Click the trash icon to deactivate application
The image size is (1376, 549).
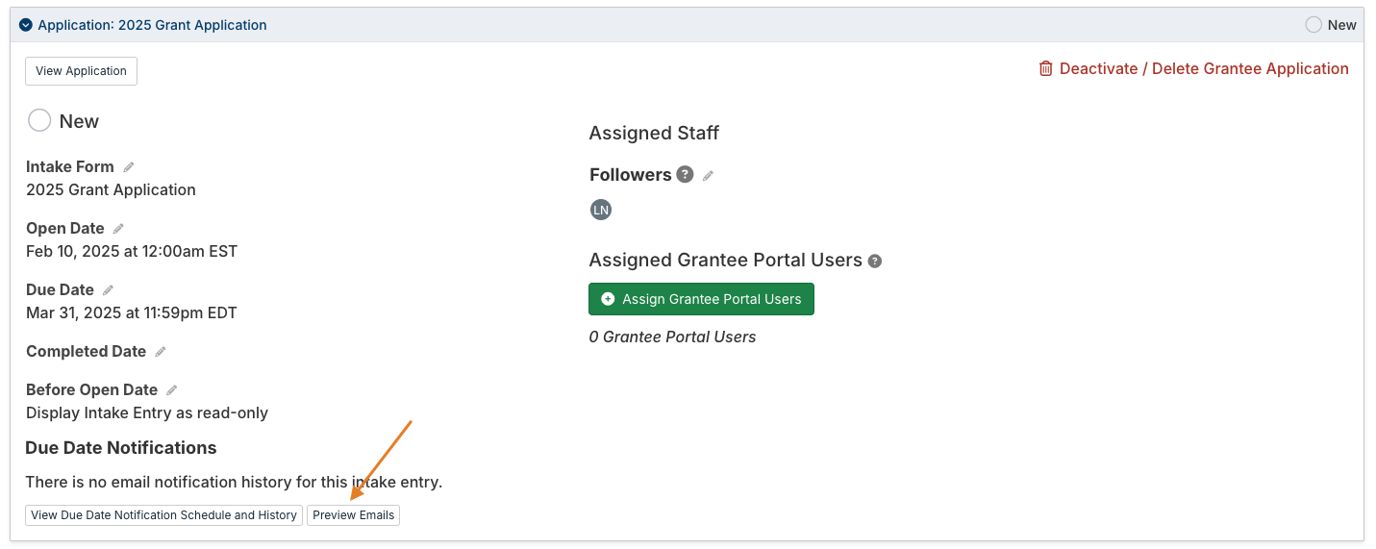[x=1046, y=69]
